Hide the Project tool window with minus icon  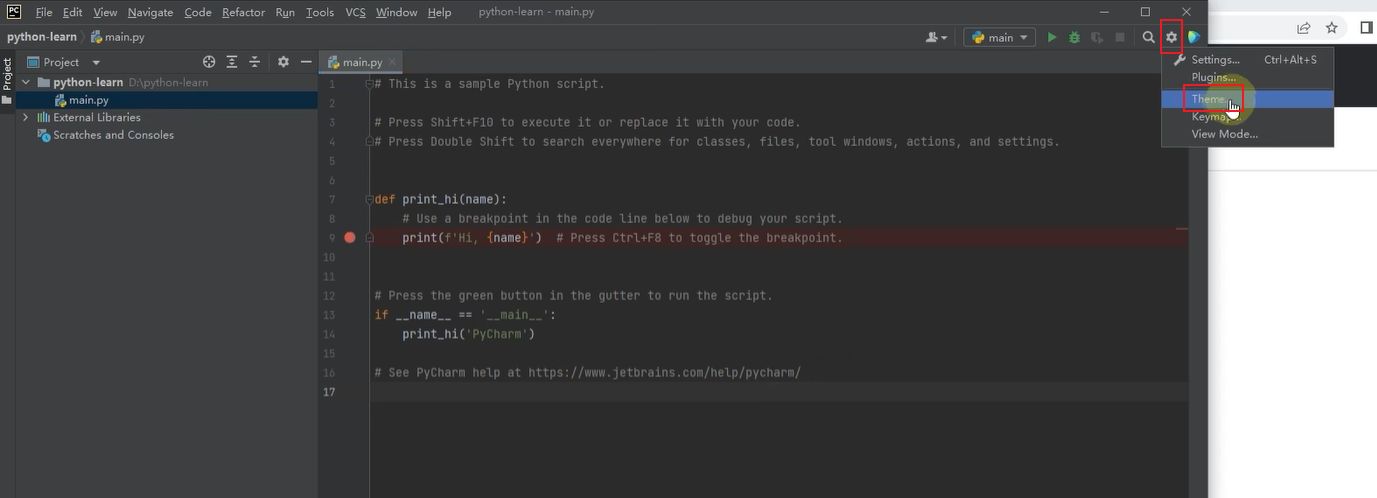306,62
